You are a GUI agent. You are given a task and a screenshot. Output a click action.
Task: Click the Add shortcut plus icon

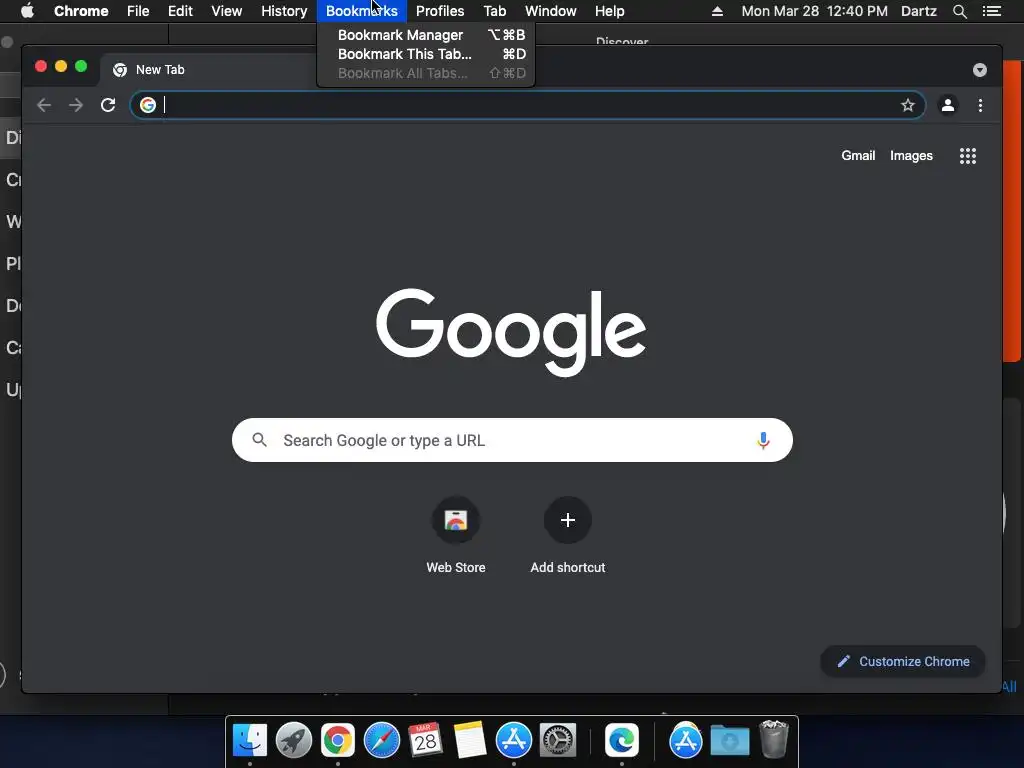coord(568,520)
